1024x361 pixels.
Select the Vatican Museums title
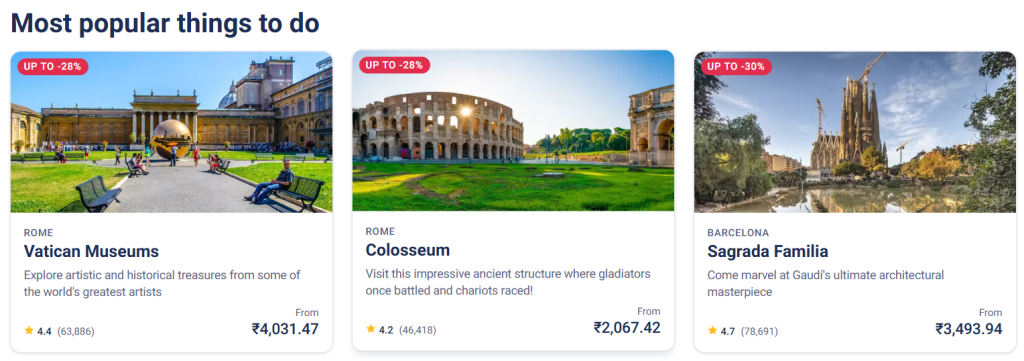[91, 251]
